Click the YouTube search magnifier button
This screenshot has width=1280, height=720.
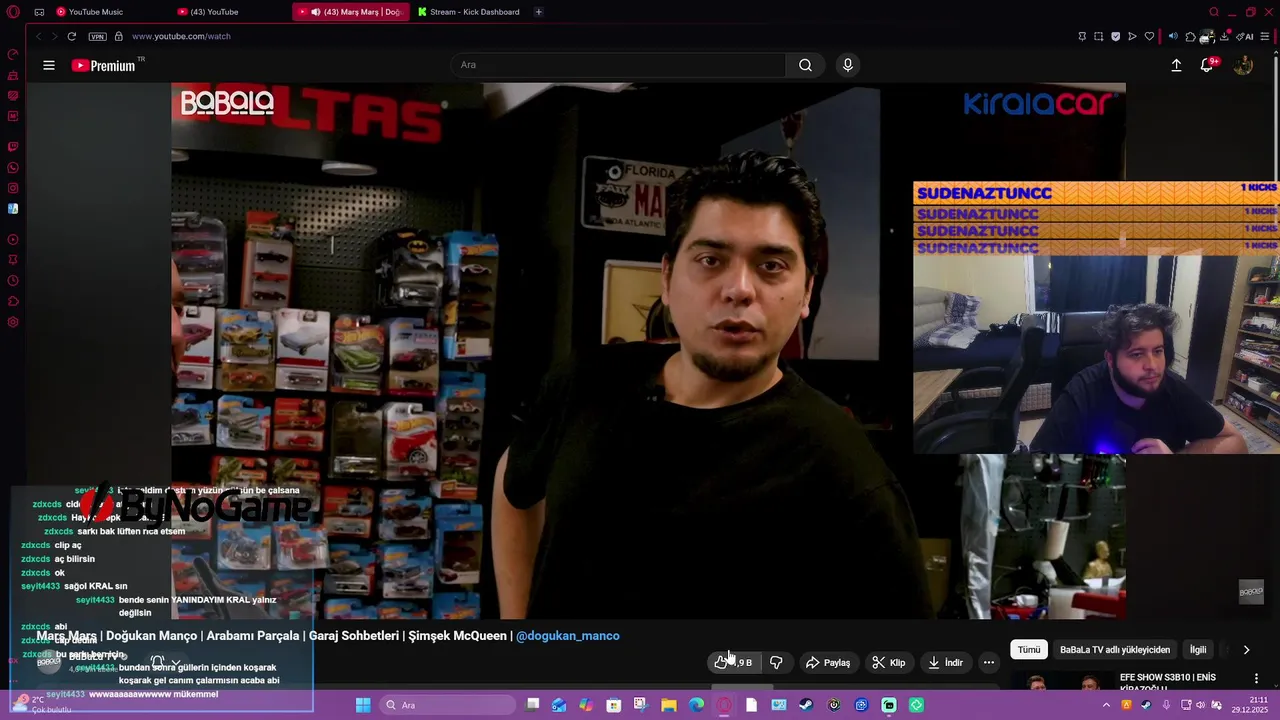[805, 65]
